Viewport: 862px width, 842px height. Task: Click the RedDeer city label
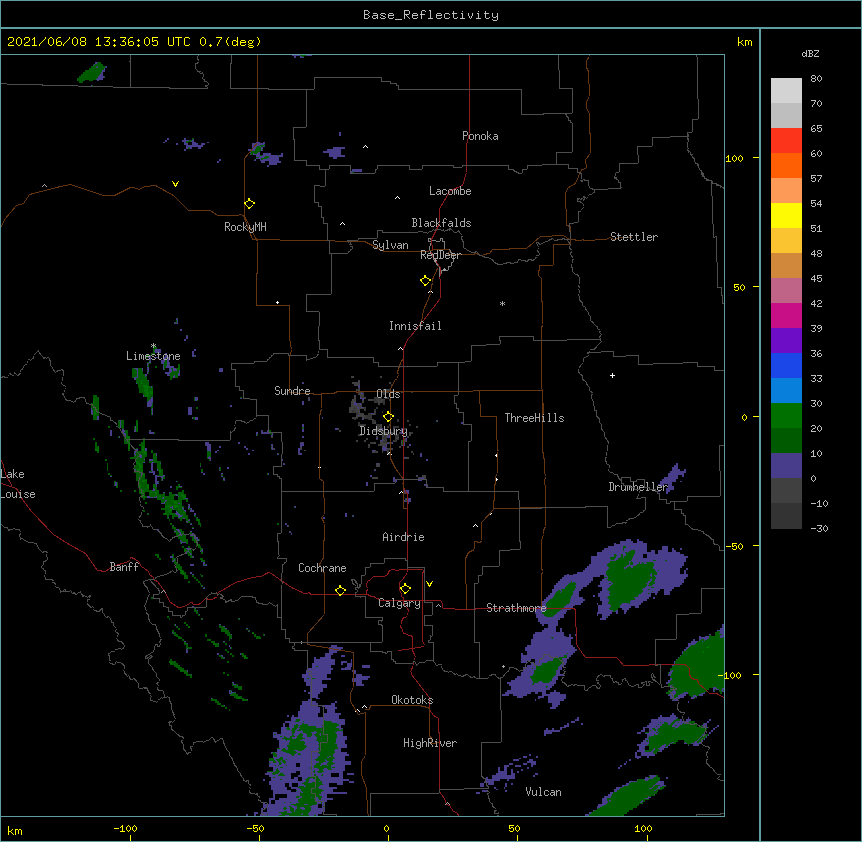tap(440, 255)
